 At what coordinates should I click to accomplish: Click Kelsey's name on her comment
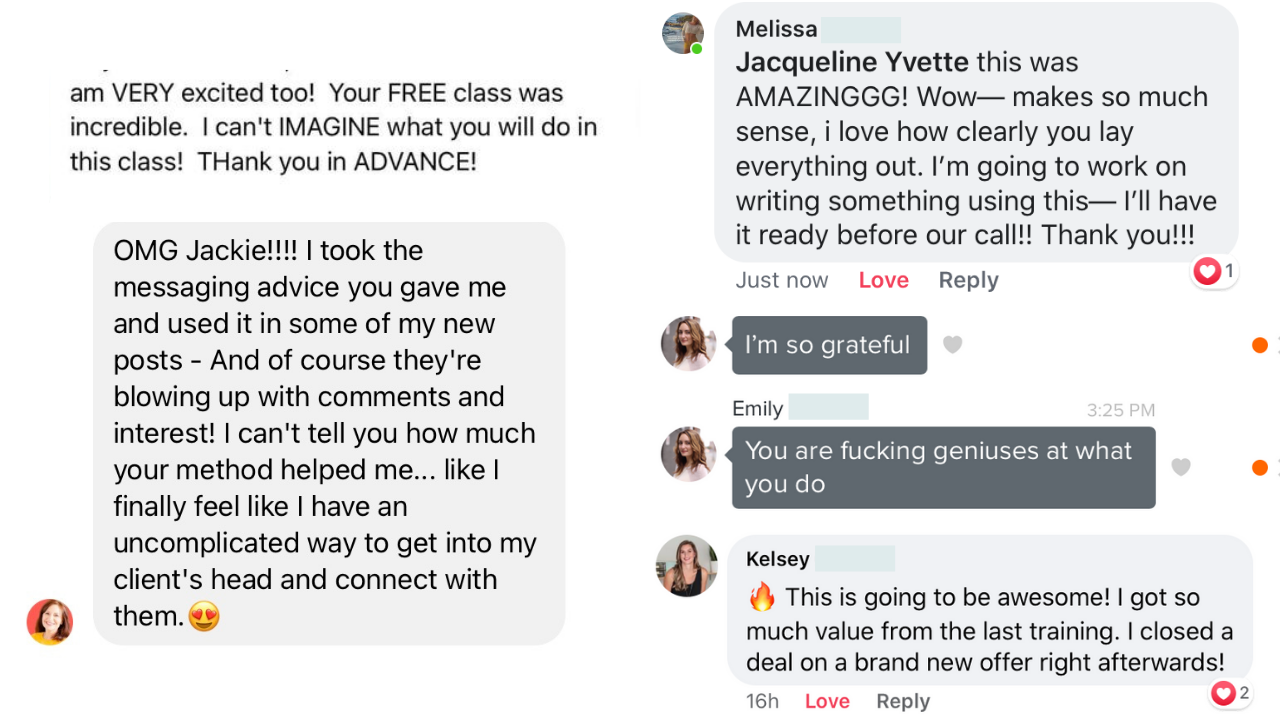click(777, 559)
